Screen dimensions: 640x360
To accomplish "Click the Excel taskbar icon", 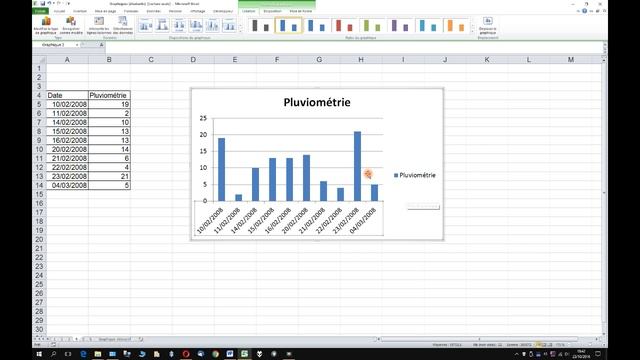I will (244, 354).
